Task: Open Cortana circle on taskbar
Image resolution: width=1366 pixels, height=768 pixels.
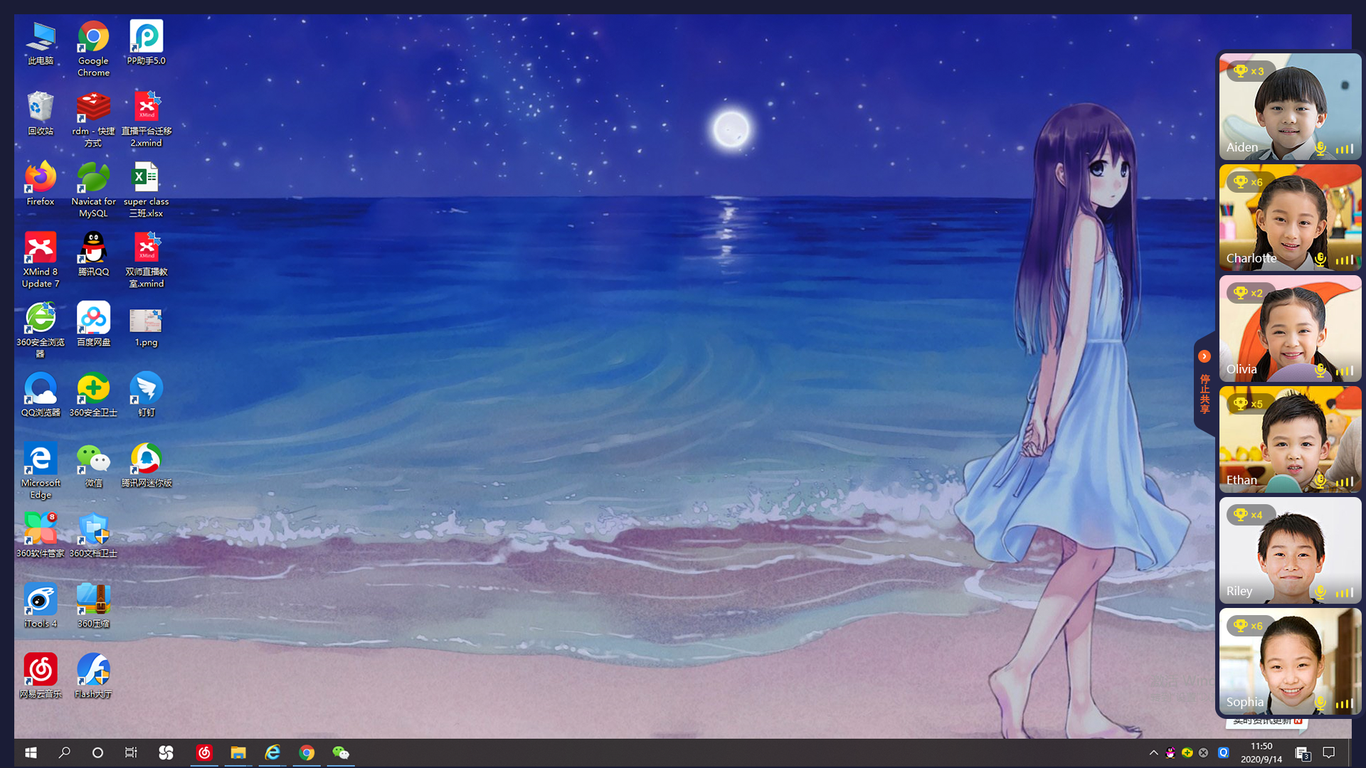Action: 98,753
